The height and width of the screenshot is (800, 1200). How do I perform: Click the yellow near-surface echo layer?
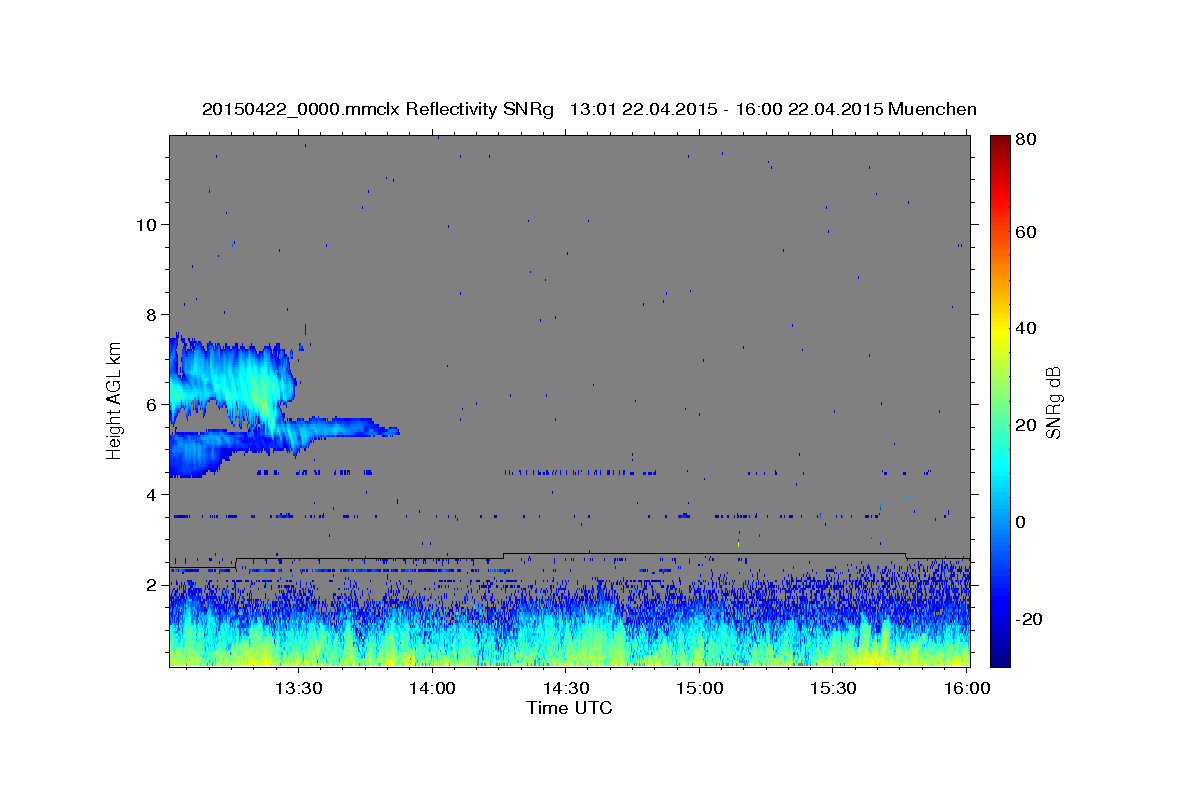pyautogui.click(x=570, y=655)
